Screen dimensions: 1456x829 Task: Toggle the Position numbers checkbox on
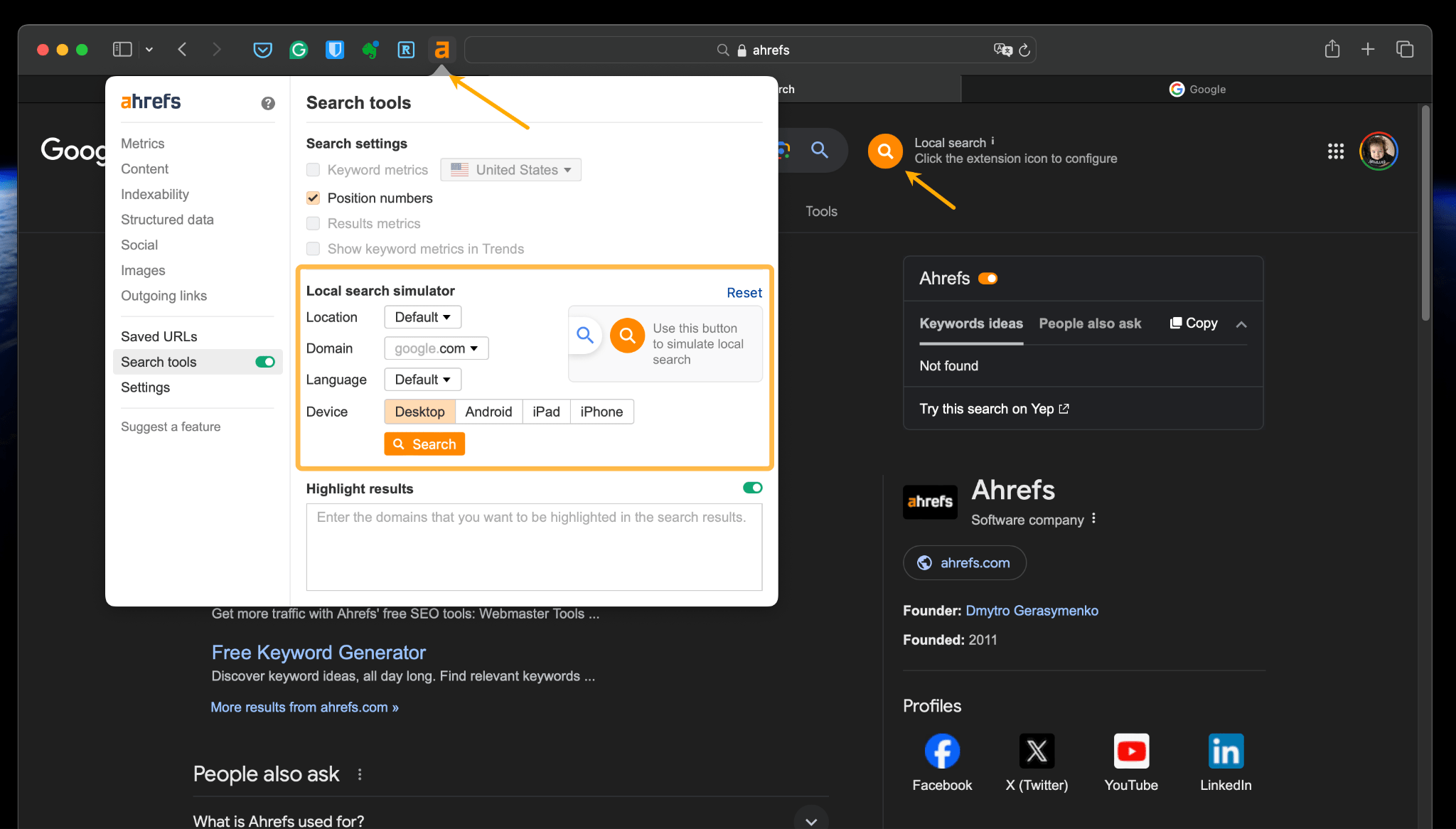tap(313, 198)
